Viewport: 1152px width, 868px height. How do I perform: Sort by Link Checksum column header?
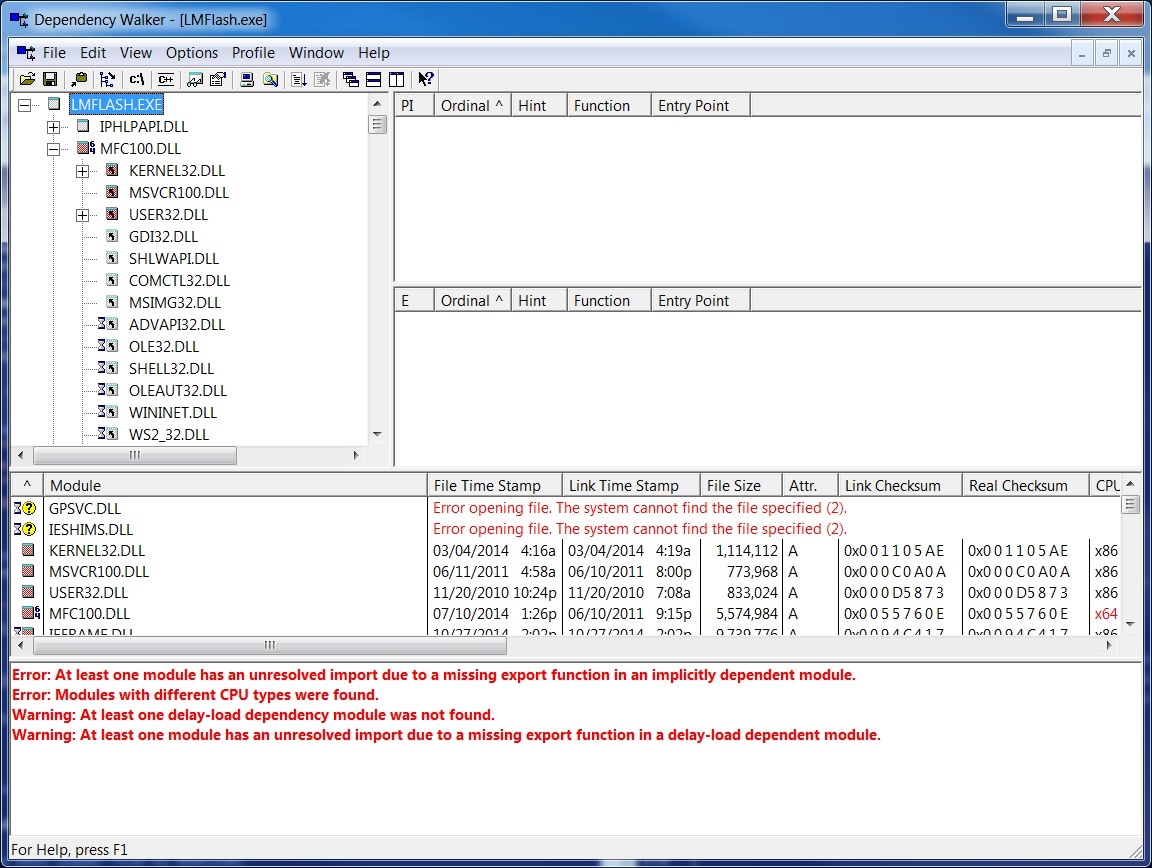pos(900,486)
